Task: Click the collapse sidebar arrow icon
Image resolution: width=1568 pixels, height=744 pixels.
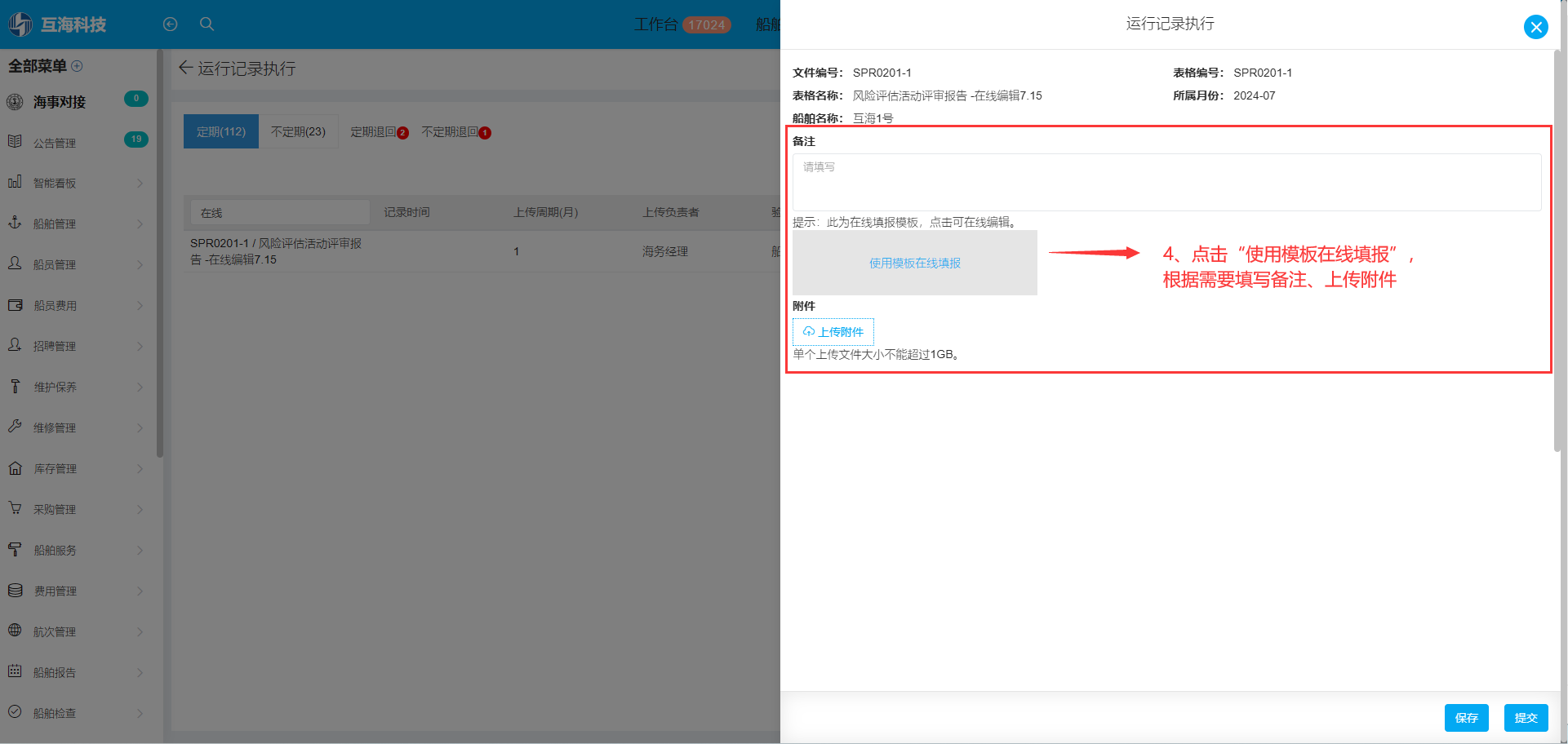Action: pos(170,24)
